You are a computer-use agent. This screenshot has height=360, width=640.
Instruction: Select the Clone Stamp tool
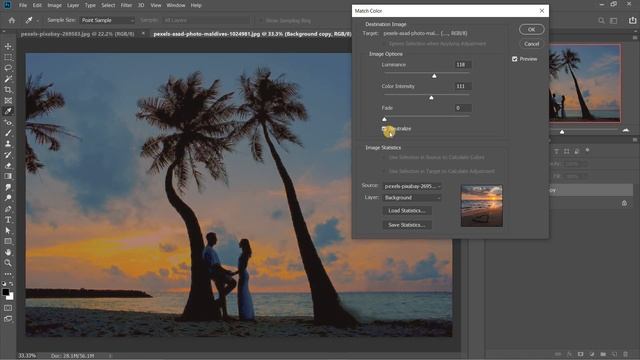[8, 144]
